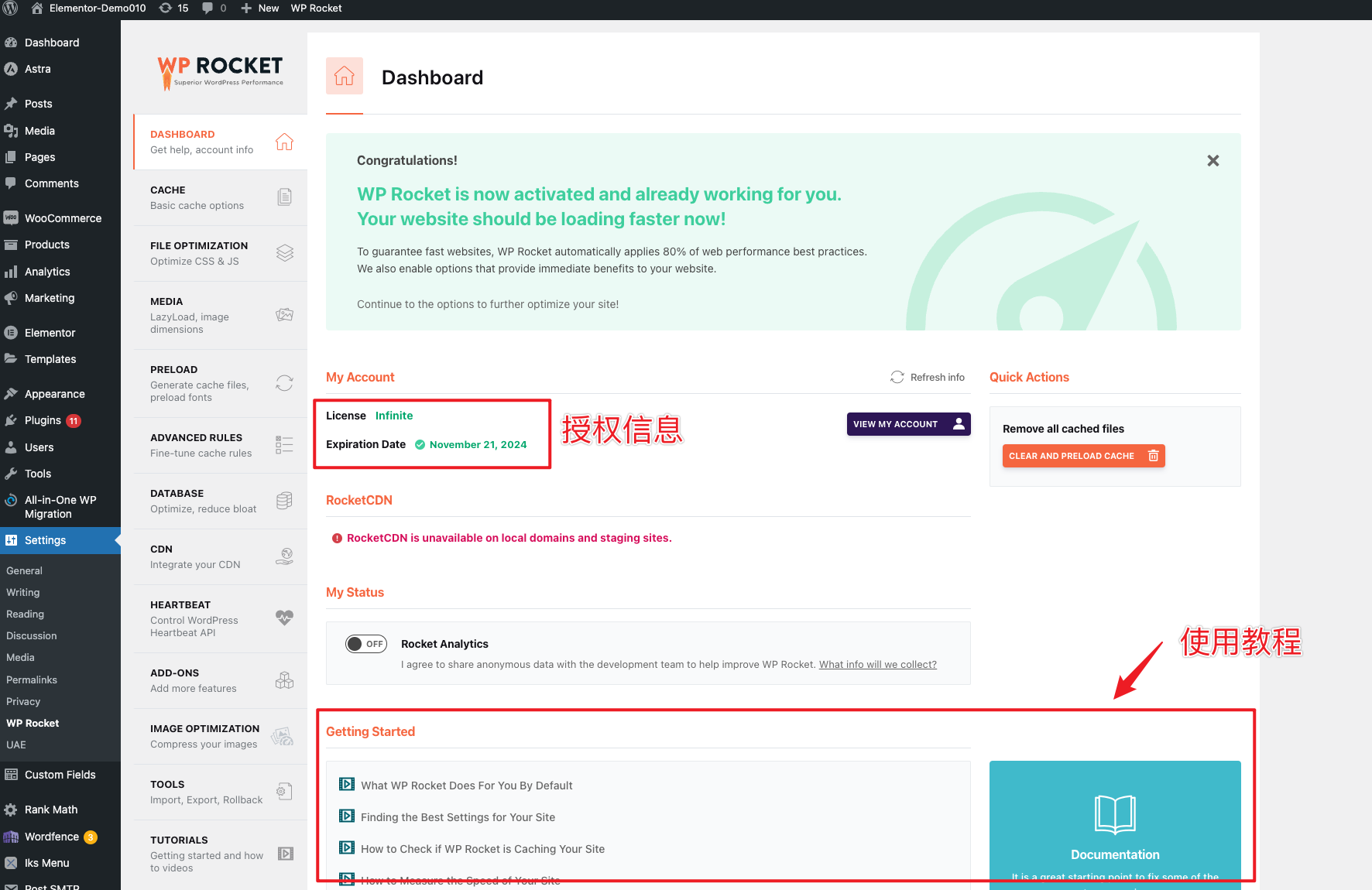The height and width of the screenshot is (890, 1372).
Task: Open Heartbeat tab heart icon
Action: coord(284,618)
